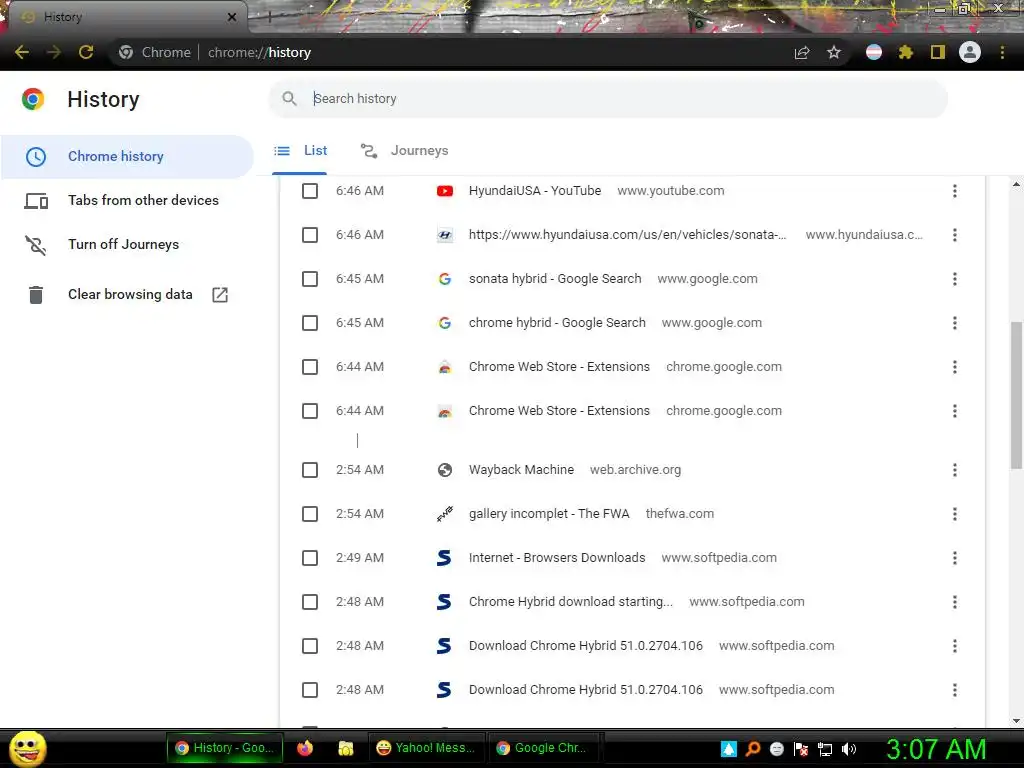Click into the Search history field
This screenshot has height=768, width=1024.
pyautogui.click(x=608, y=99)
